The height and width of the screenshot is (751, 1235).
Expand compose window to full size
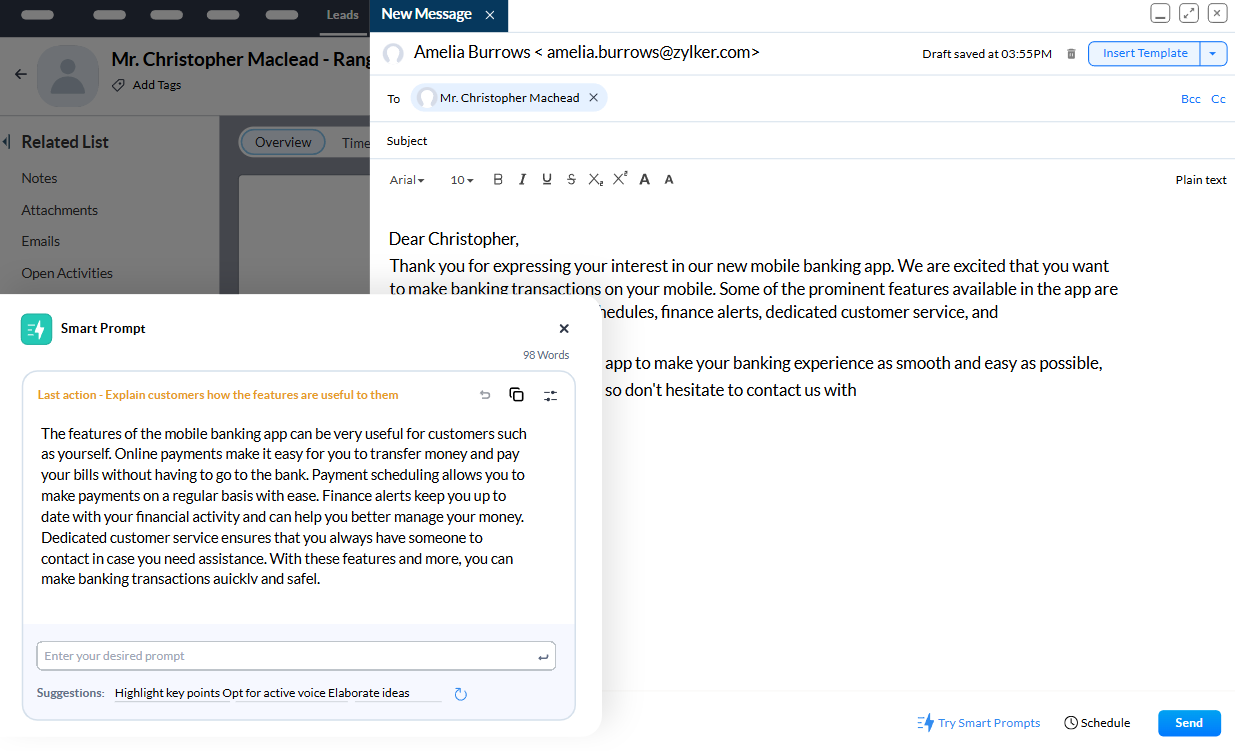[1189, 13]
